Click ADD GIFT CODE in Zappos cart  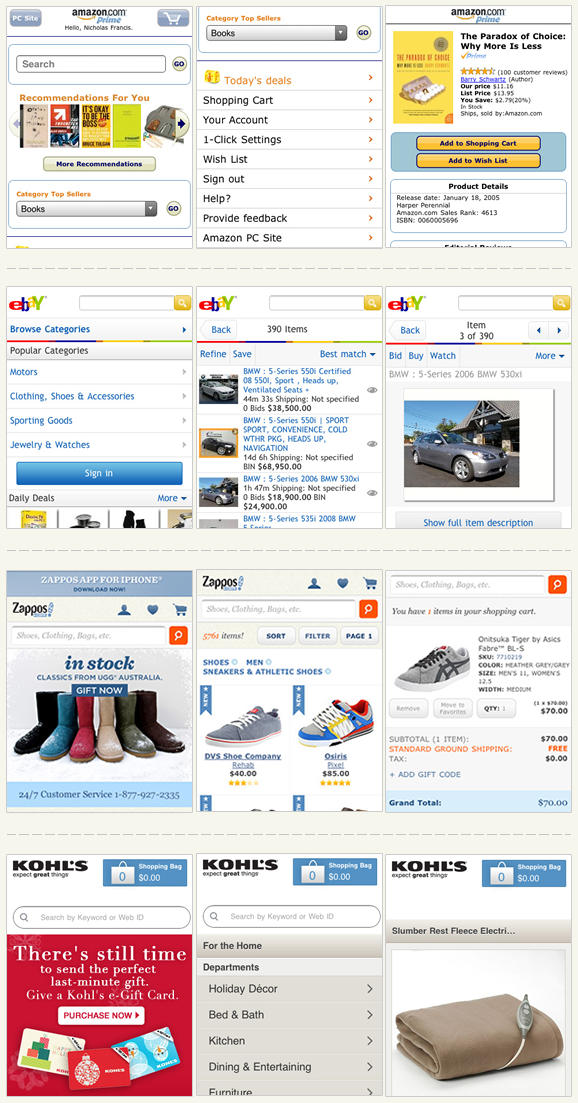coord(425,774)
